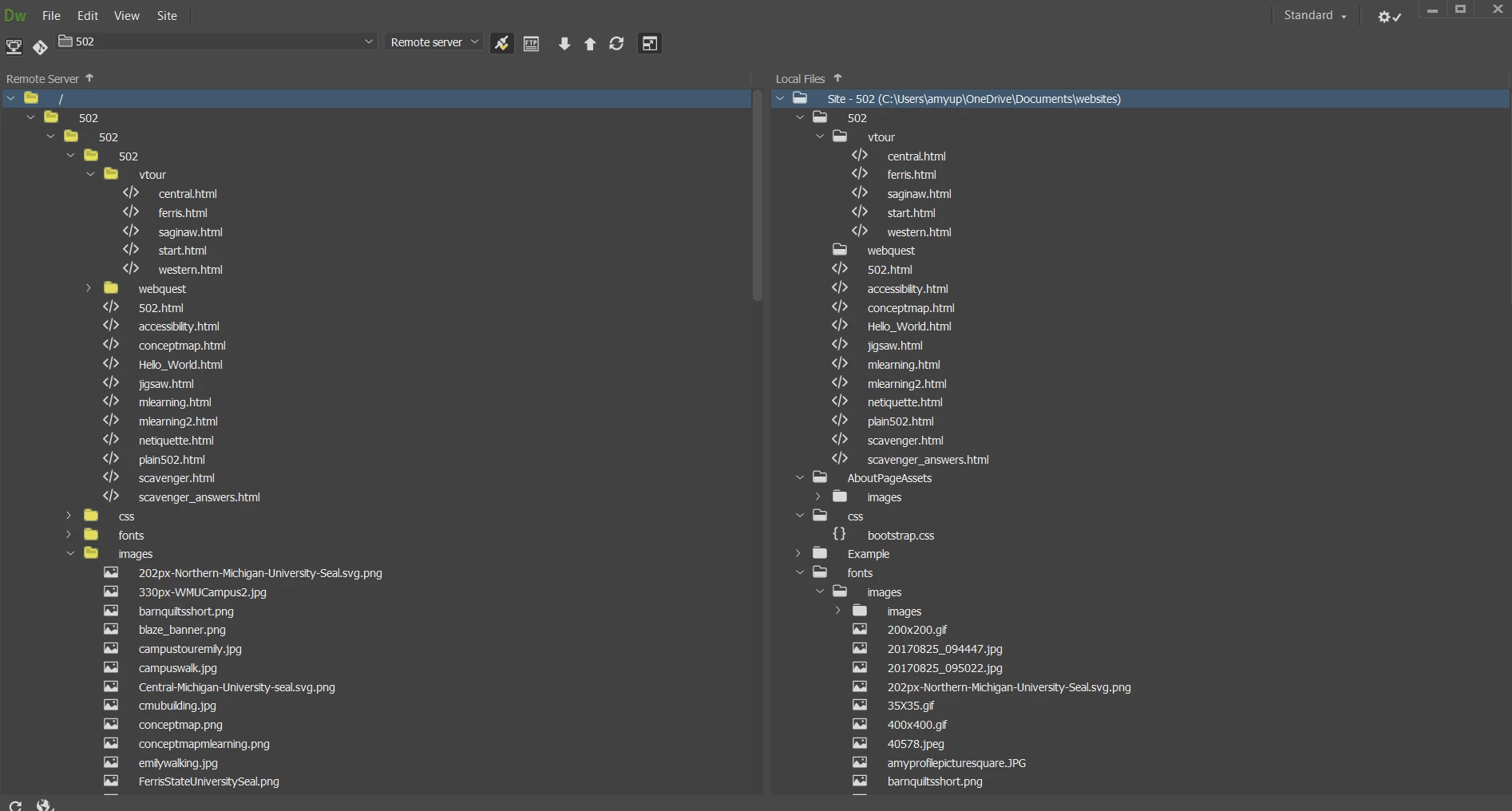
Task: Open the View menu
Action: pos(126,16)
